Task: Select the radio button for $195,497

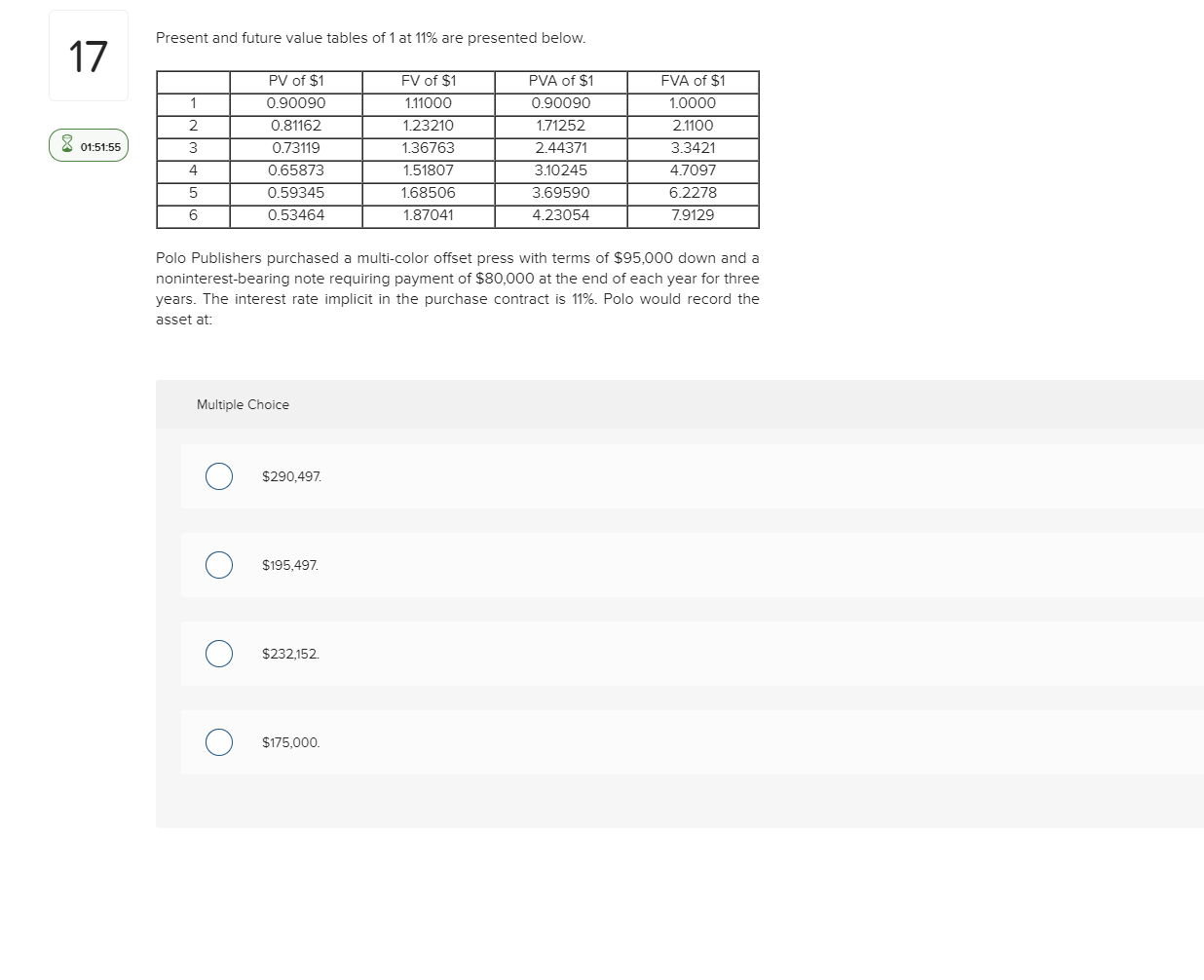Action: 218,565
